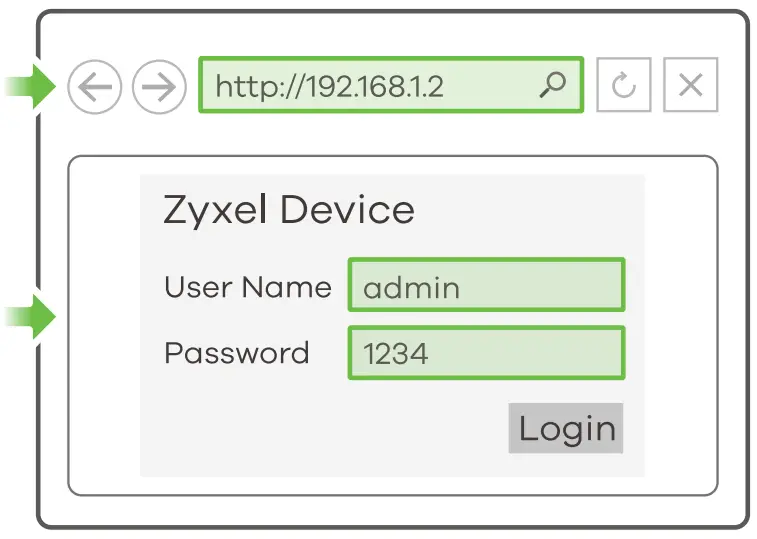Viewport: 757px width, 539px height.
Task: Click the browser forward arrow button
Action: 159,87
